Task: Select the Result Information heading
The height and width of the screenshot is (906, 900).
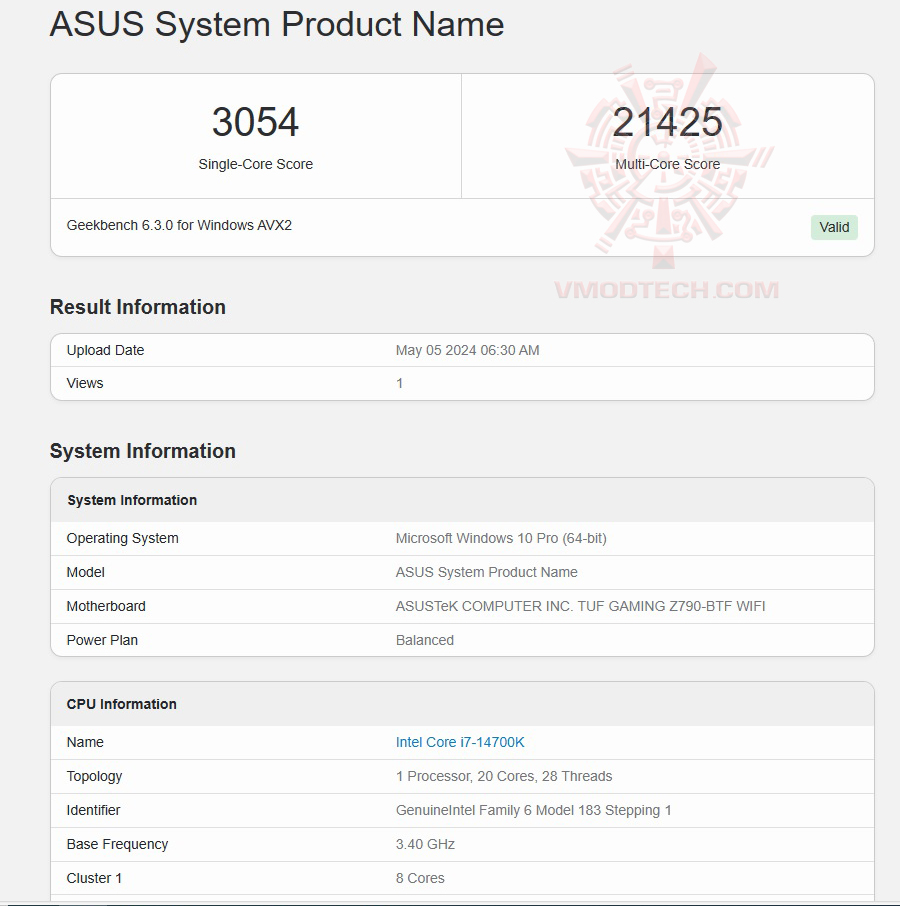Action: click(x=137, y=307)
